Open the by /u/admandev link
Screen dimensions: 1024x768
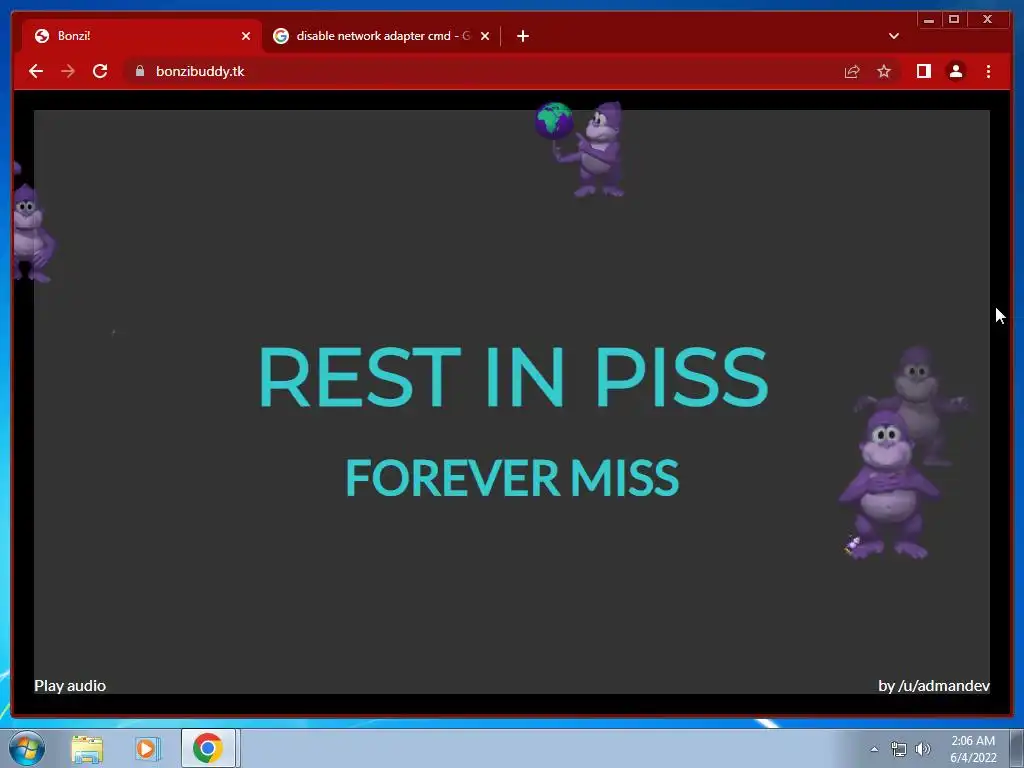coord(934,686)
